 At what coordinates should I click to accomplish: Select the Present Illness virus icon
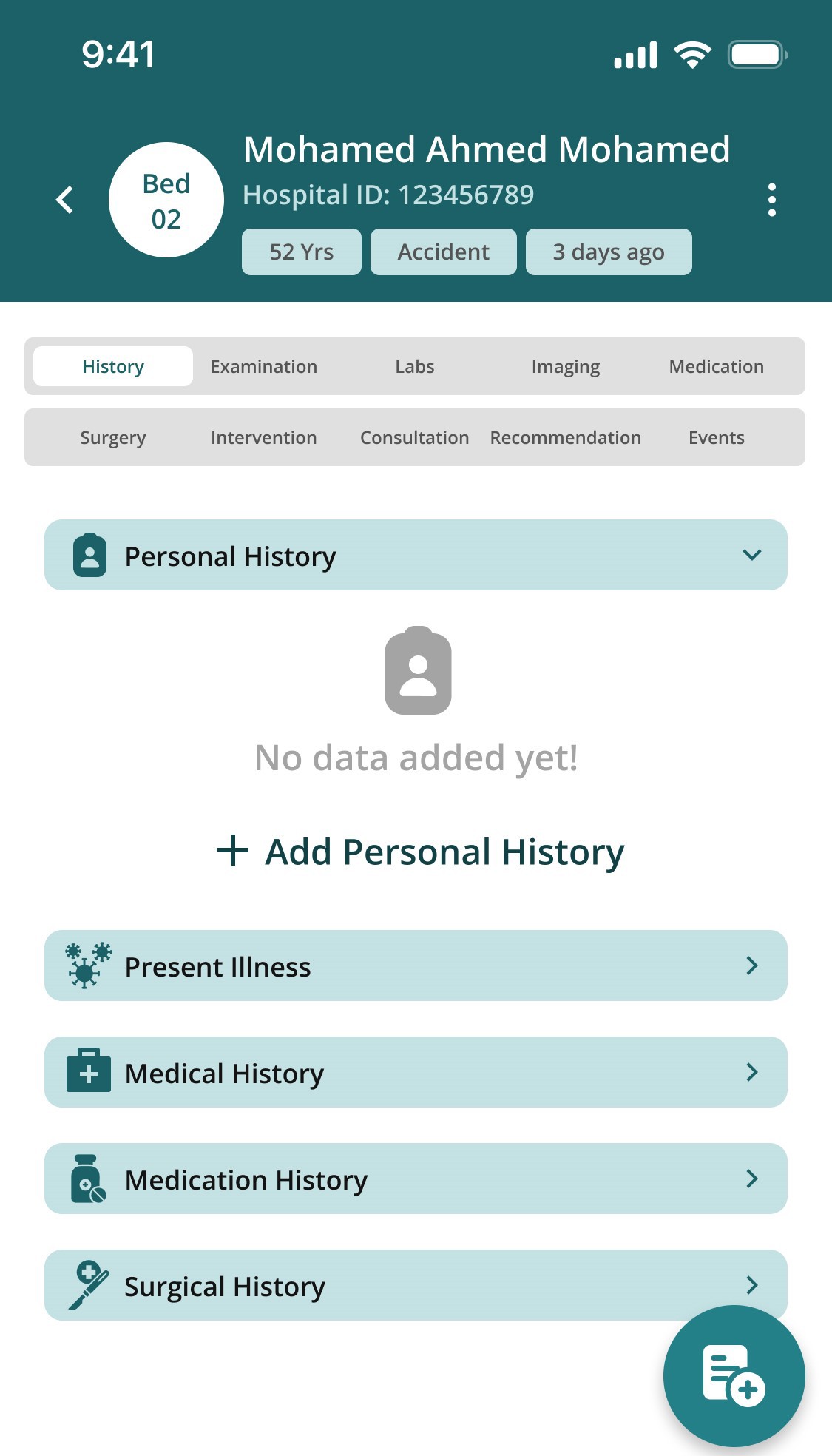(89, 965)
